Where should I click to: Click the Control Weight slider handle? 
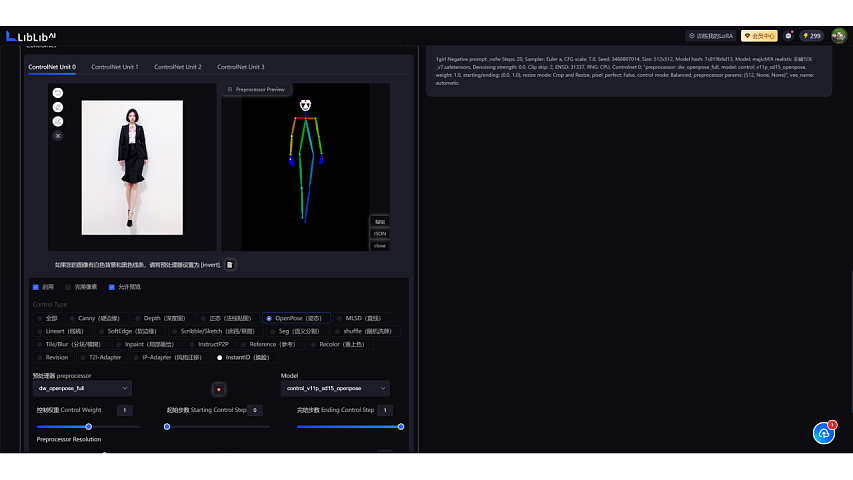(x=89, y=427)
